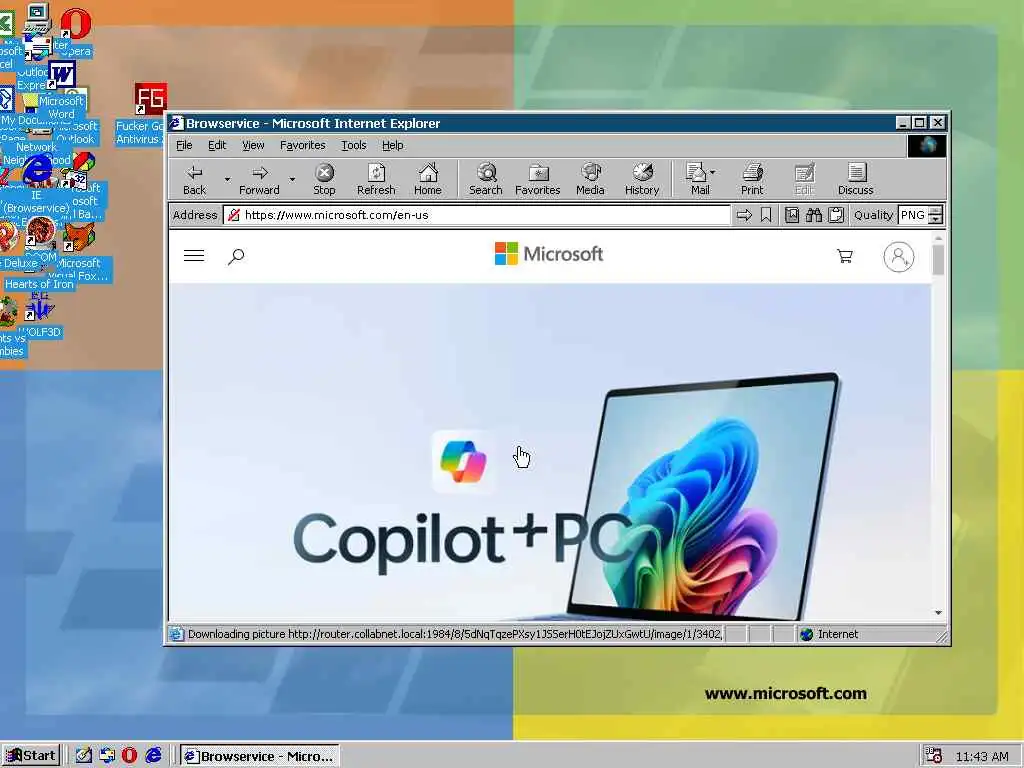Click the Forward arrow toolbar button
The height and width of the screenshot is (768, 1024).
259,179
